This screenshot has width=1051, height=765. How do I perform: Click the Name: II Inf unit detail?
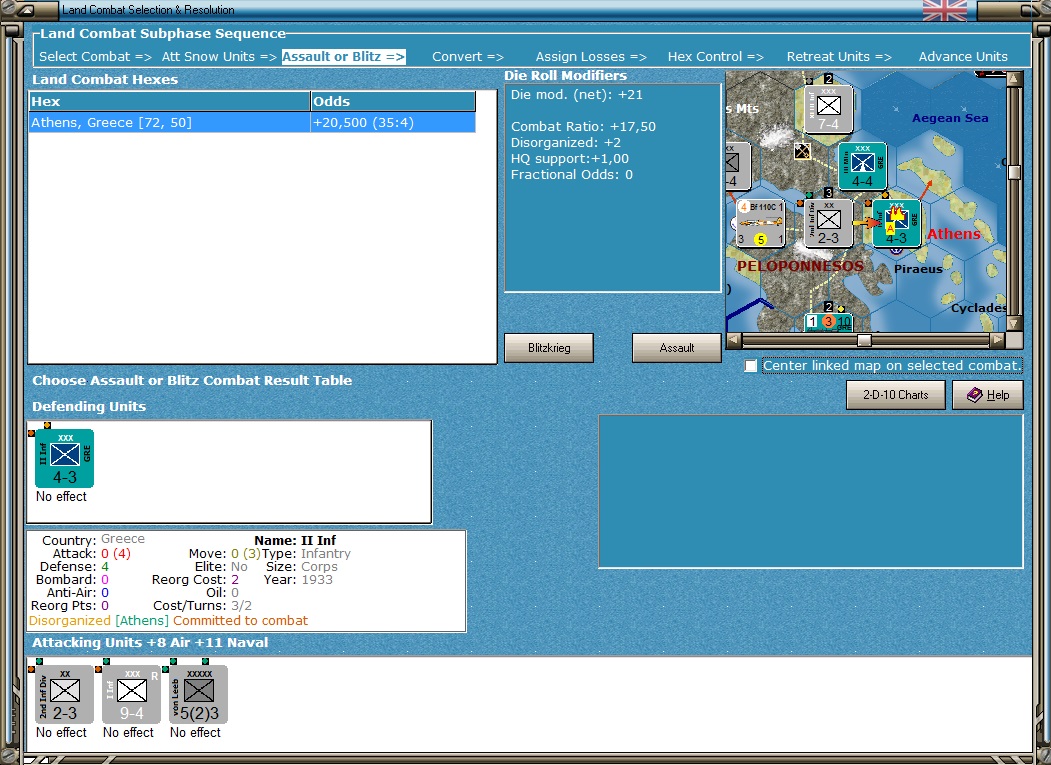coord(295,540)
